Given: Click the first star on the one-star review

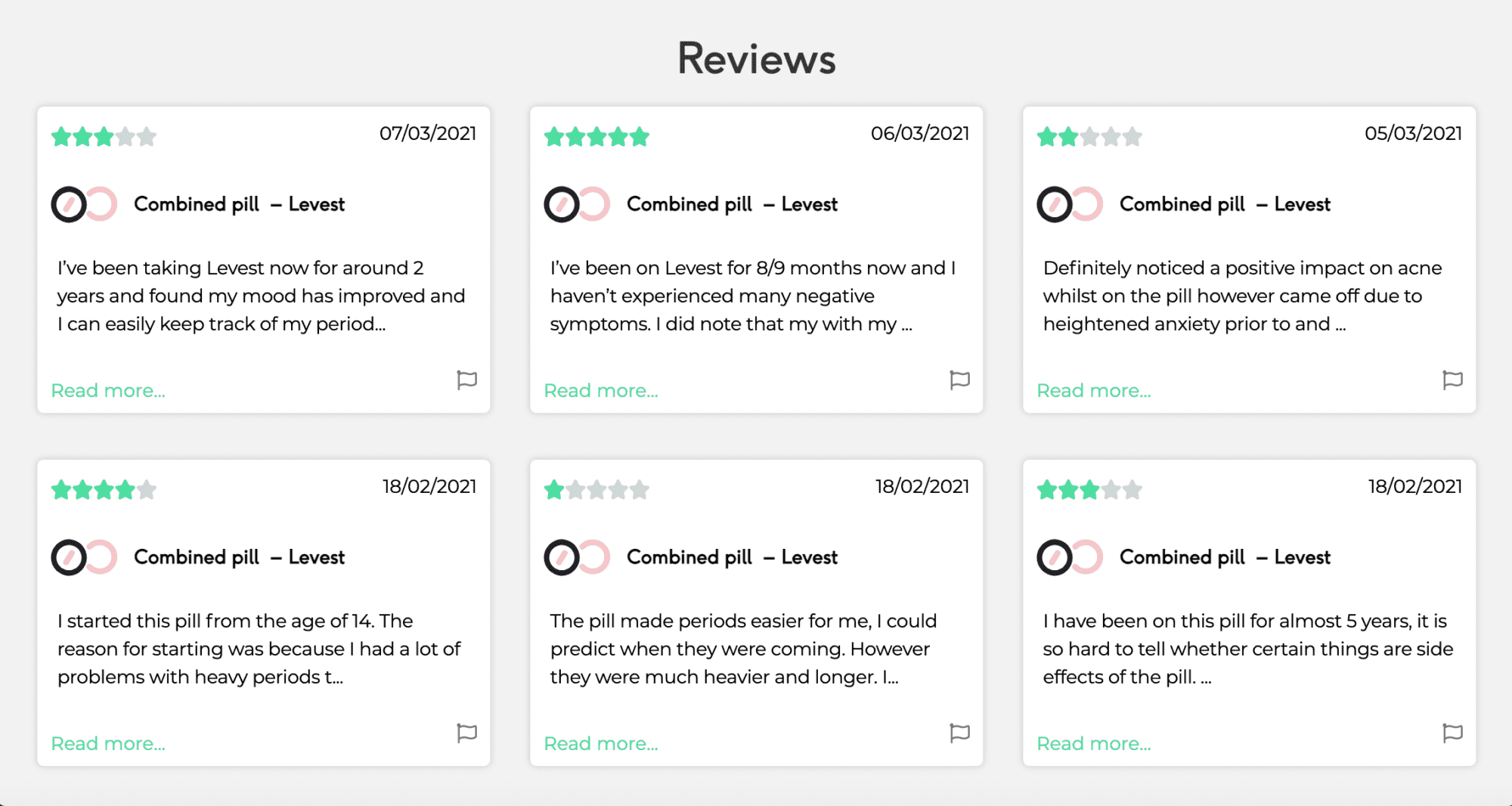Looking at the screenshot, I should coord(554,490).
